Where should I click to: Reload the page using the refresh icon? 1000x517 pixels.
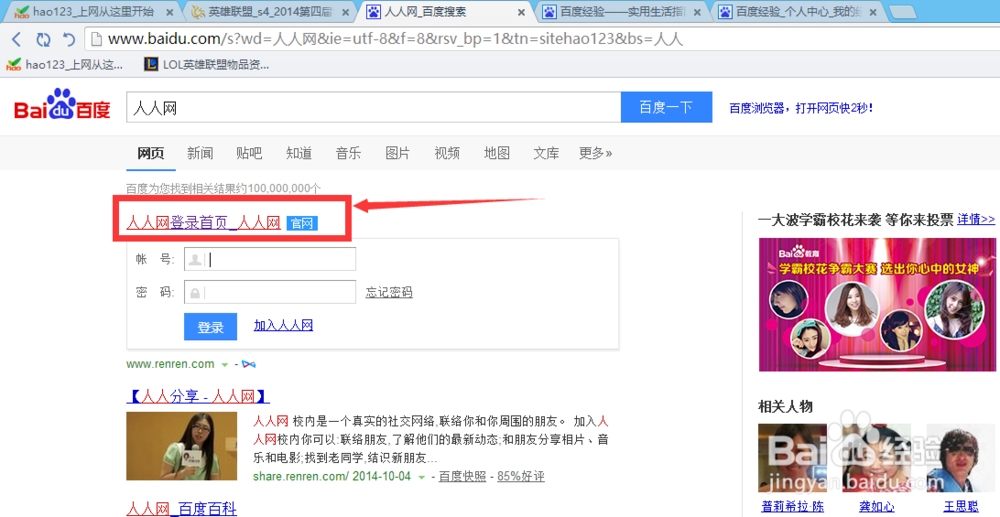(43, 40)
